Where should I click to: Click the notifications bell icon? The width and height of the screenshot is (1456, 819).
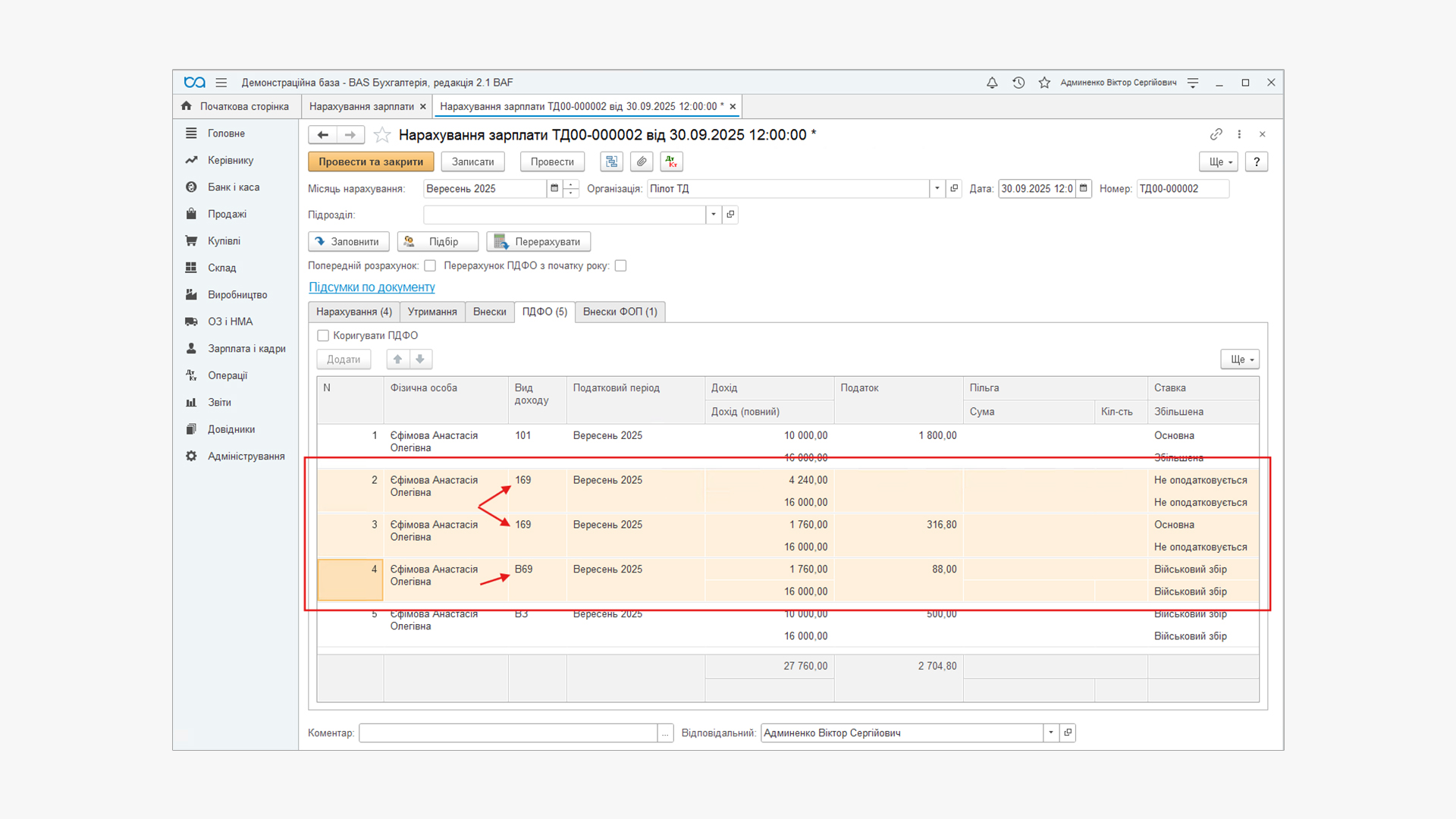[992, 83]
